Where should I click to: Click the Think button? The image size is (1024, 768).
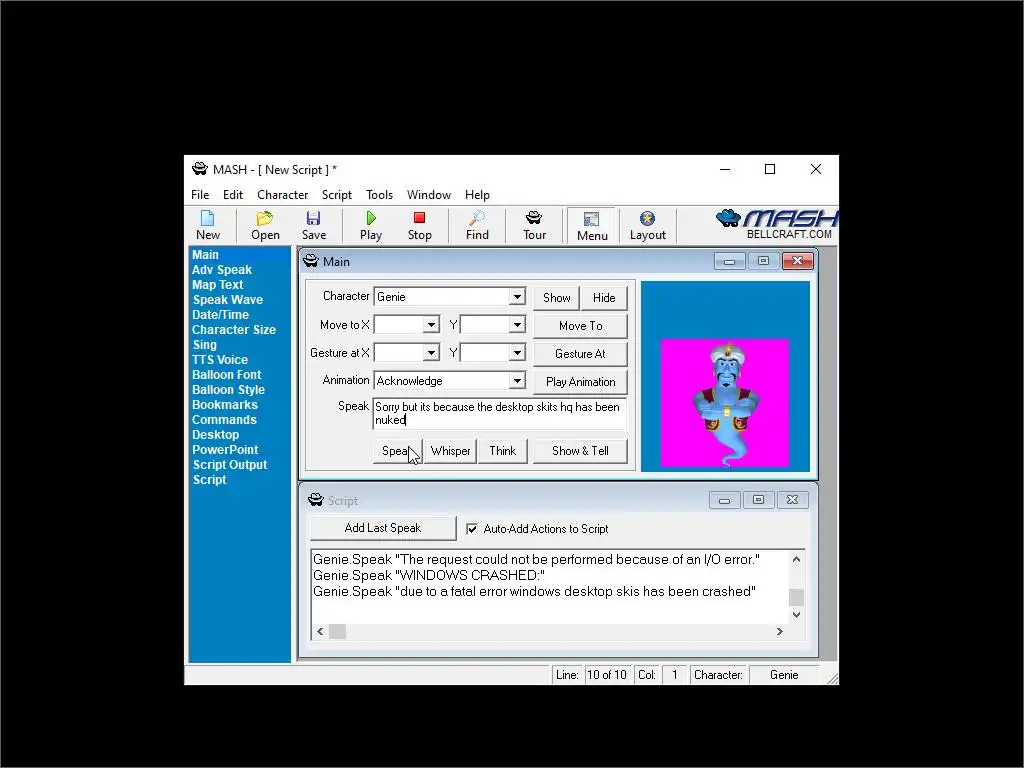(x=502, y=451)
